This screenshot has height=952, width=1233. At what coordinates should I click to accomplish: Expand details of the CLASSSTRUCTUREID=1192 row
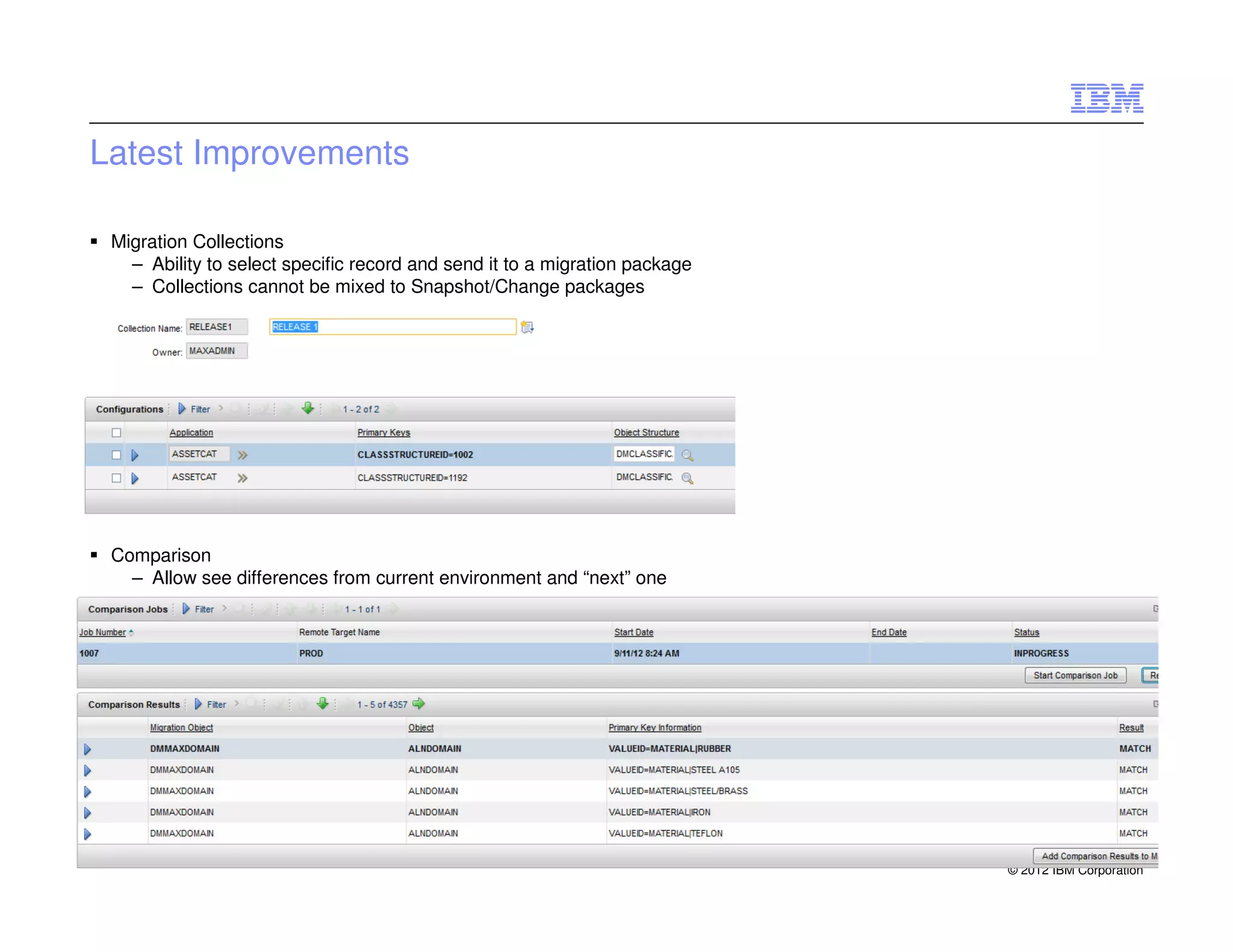135,478
